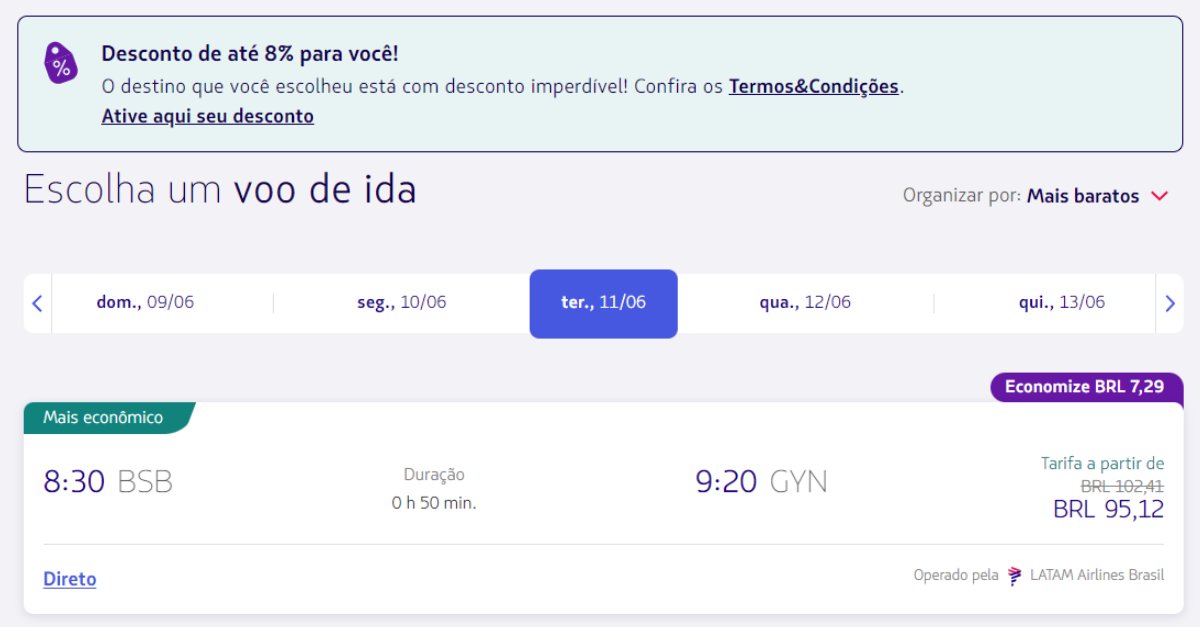Expand the sort dropdown red chevron

point(1160,196)
